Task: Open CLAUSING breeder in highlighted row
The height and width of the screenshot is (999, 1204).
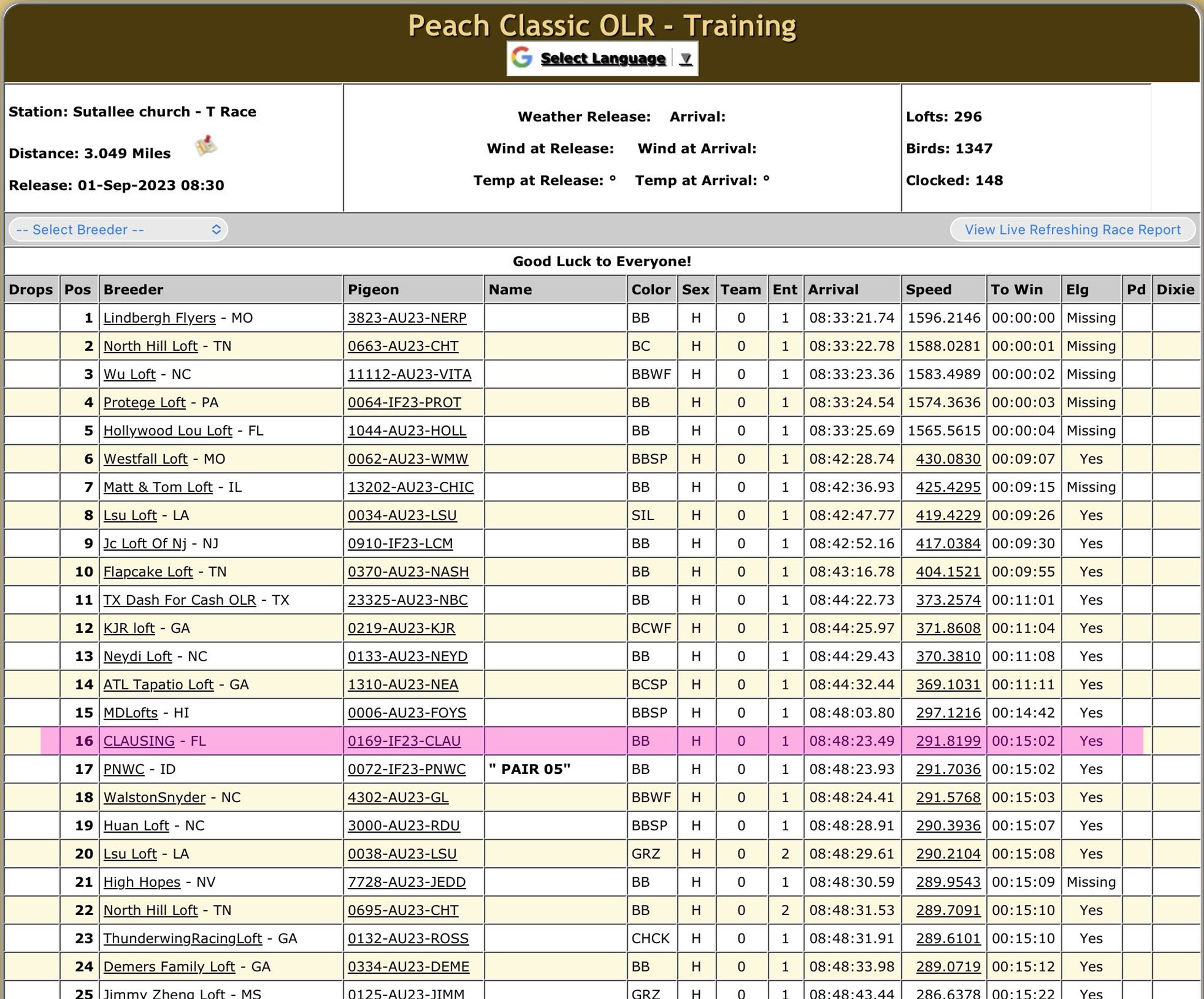Action: click(x=139, y=741)
